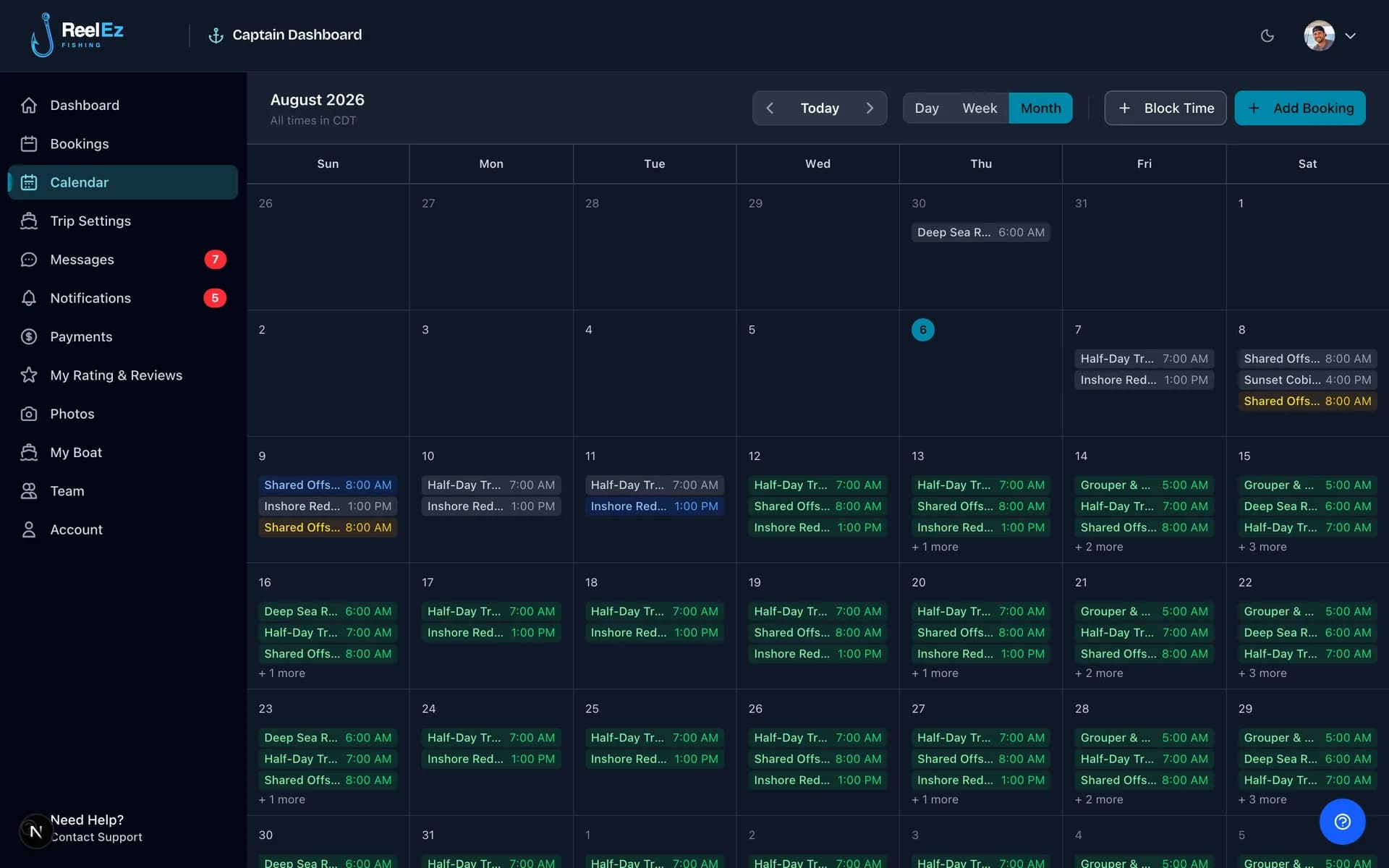The height and width of the screenshot is (868, 1389).
Task: Select the Month view tab
Action: point(1040,108)
